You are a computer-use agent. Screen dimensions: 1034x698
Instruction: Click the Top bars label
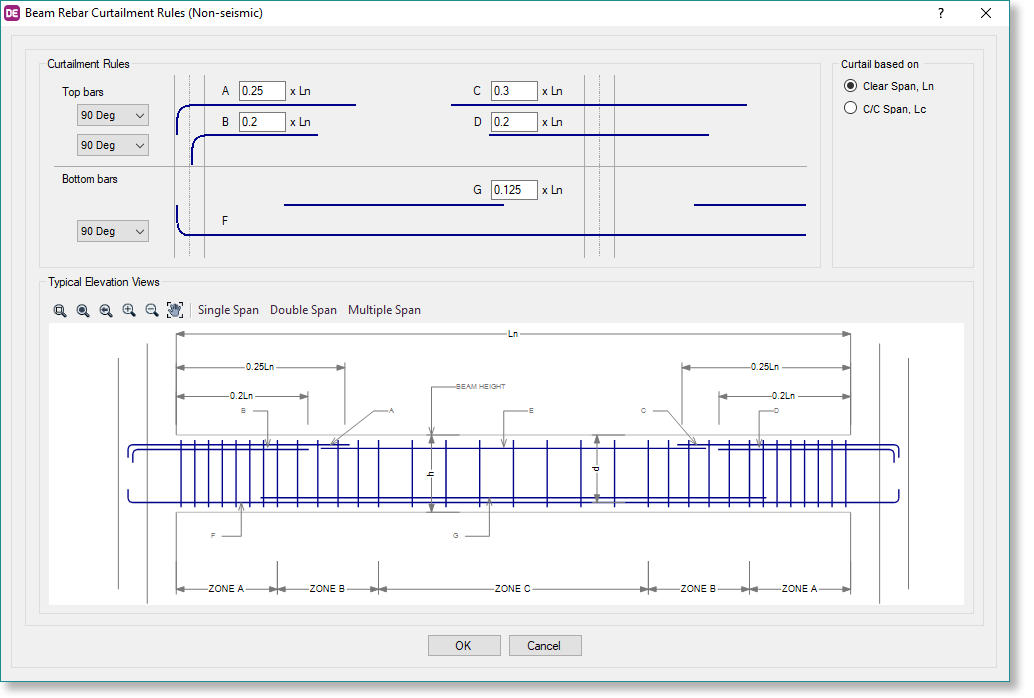coord(83,92)
